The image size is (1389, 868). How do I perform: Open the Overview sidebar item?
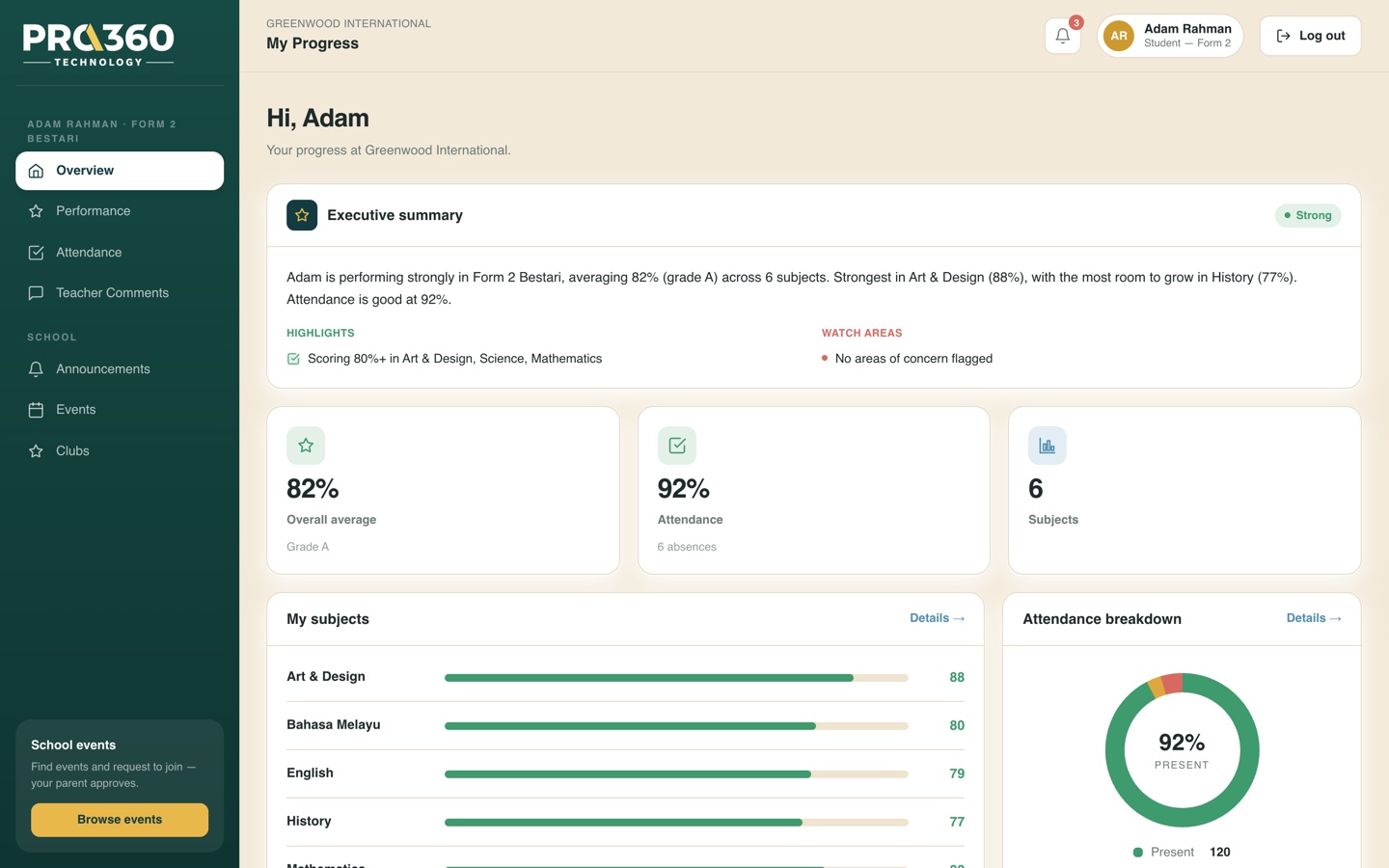[x=120, y=171]
